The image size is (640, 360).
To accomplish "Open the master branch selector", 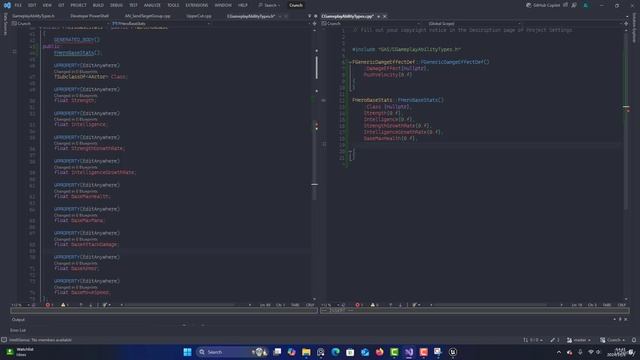I will tap(579, 340).
